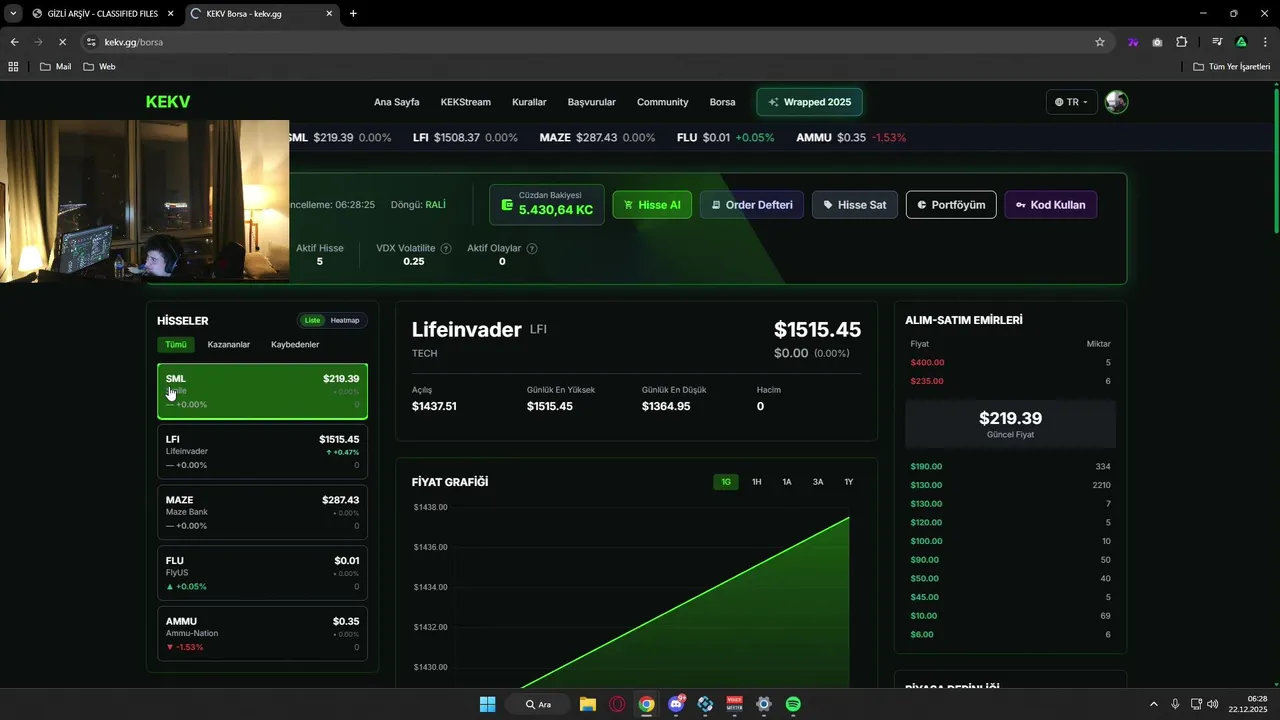1280x720 pixels.
Task: Set chart range to 1A
Action: (787, 482)
